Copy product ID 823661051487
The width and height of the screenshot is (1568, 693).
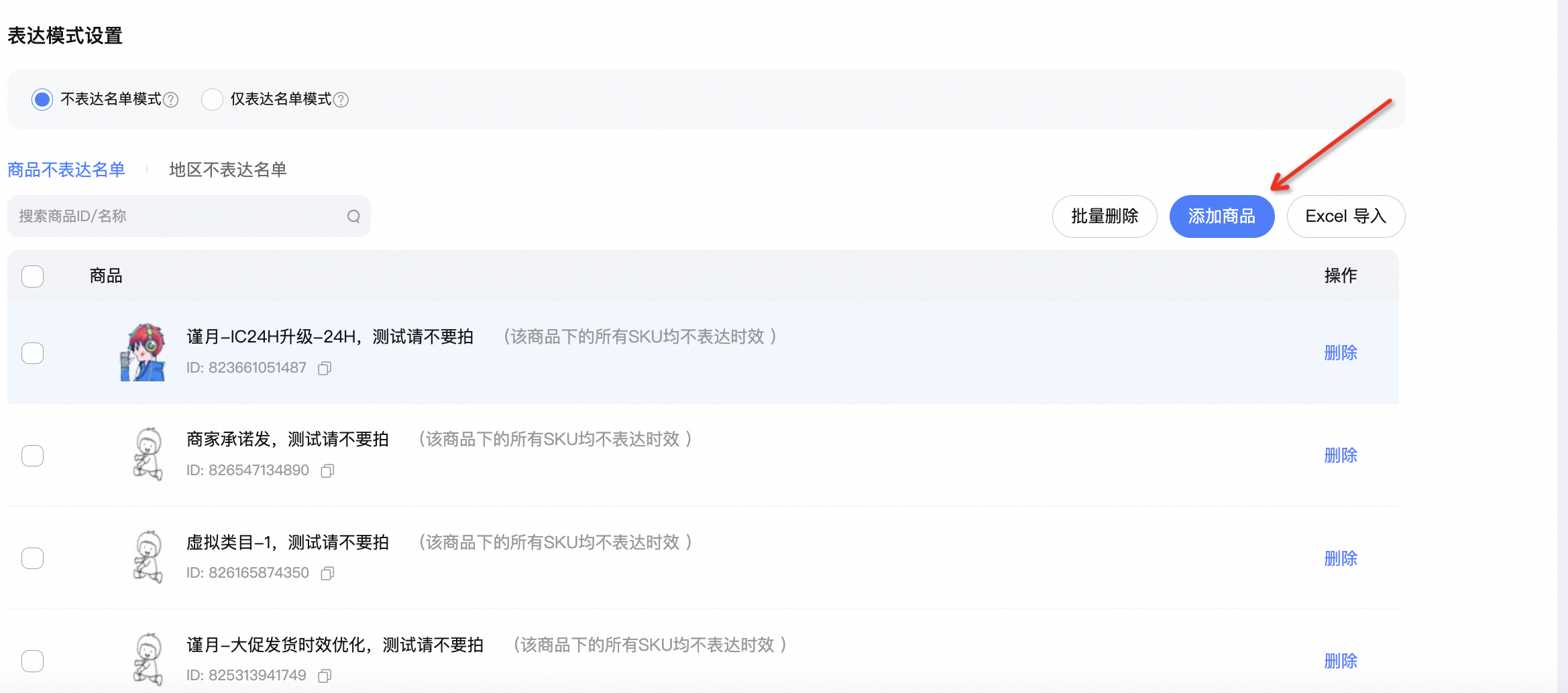point(325,368)
